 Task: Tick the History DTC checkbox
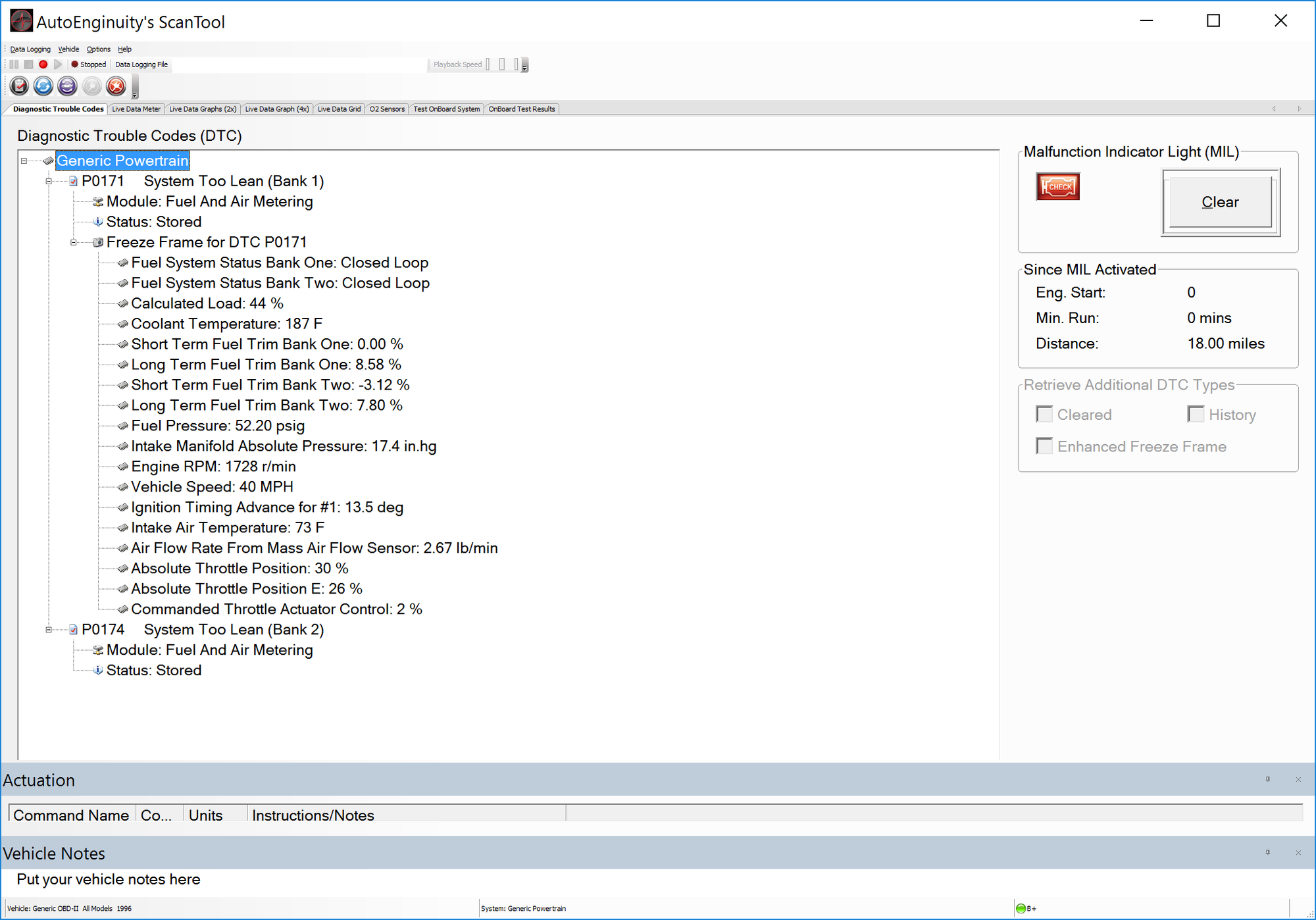coord(1196,415)
